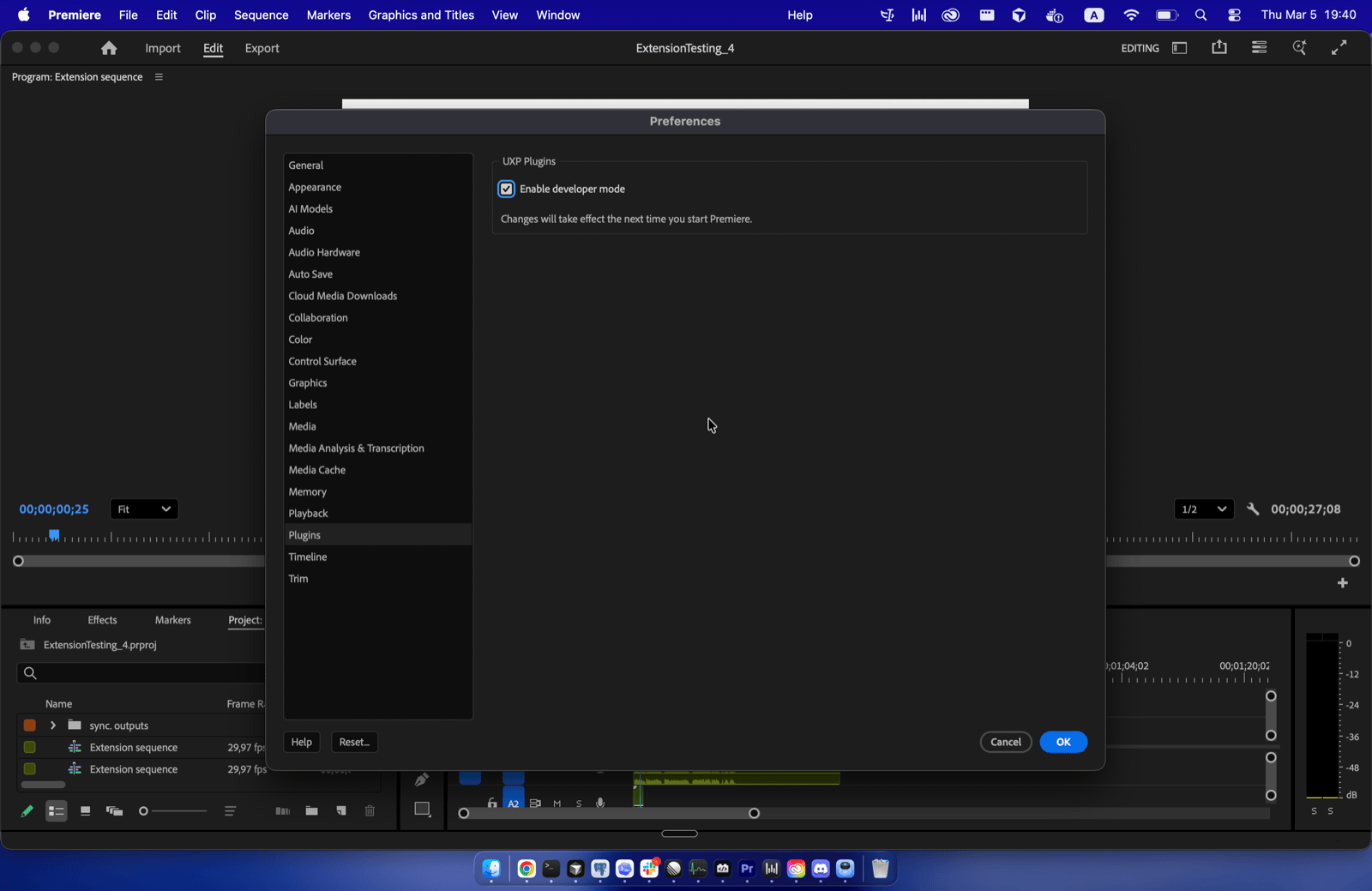The width and height of the screenshot is (1372, 891).
Task: Click the New Bin folder icon
Action: pos(311,811)
